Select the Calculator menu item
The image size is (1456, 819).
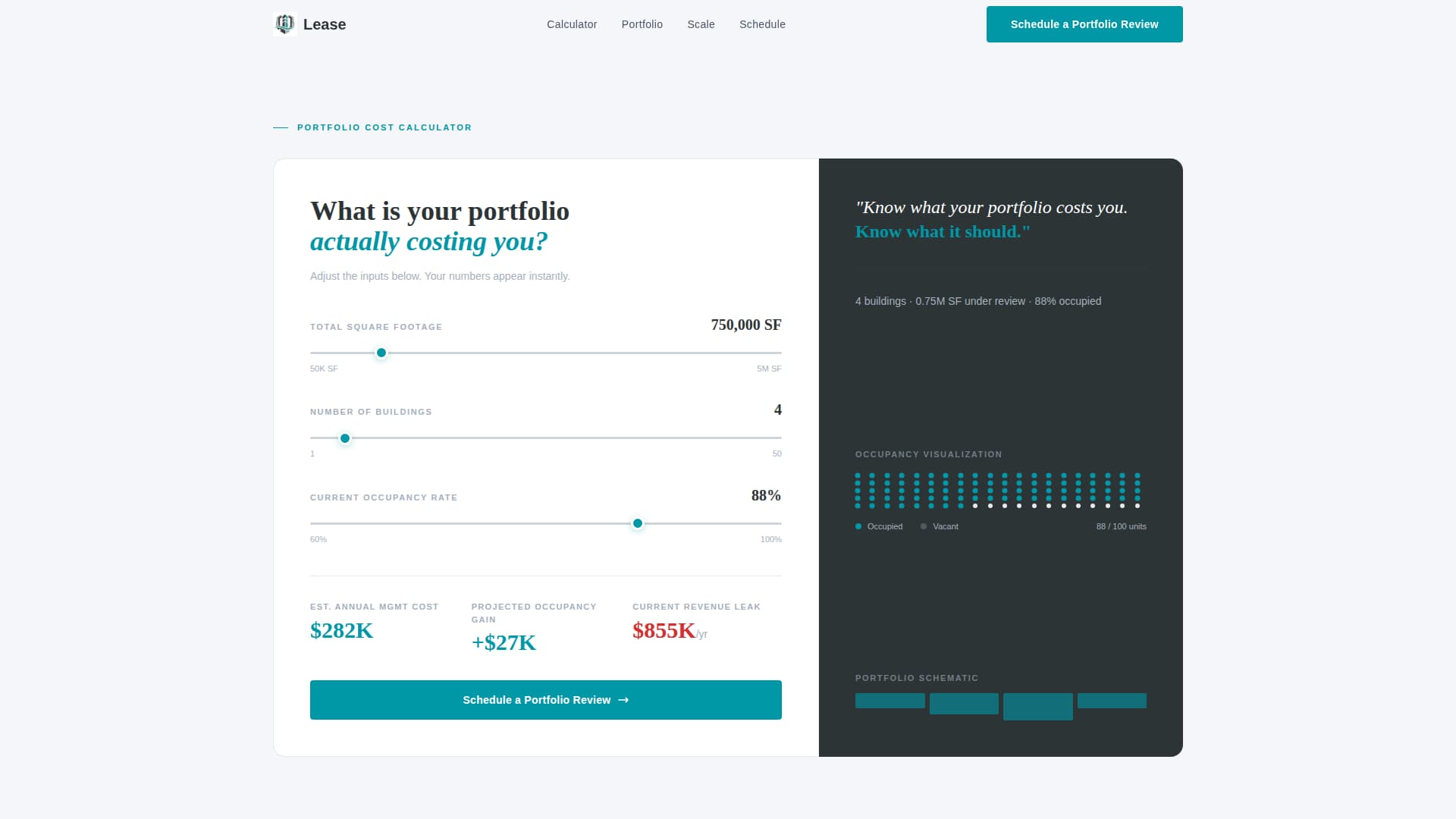(571, 24)
